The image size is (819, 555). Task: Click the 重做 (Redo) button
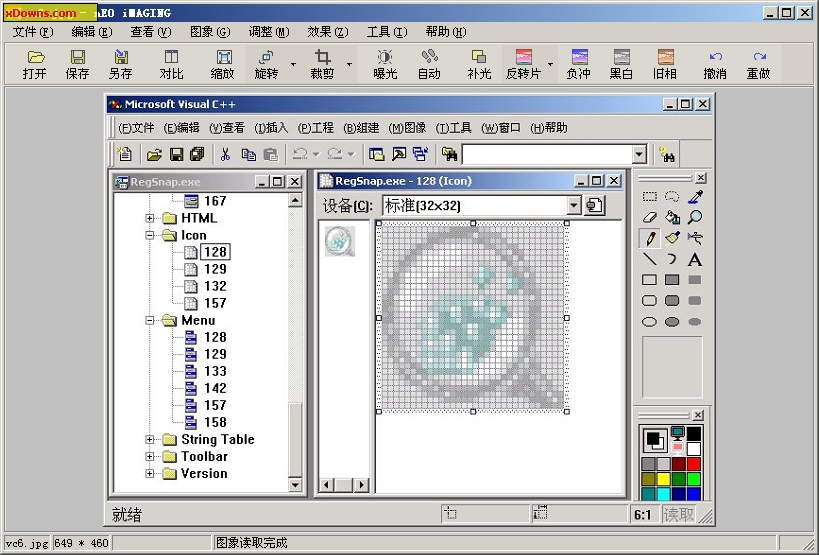click(758, 64)
